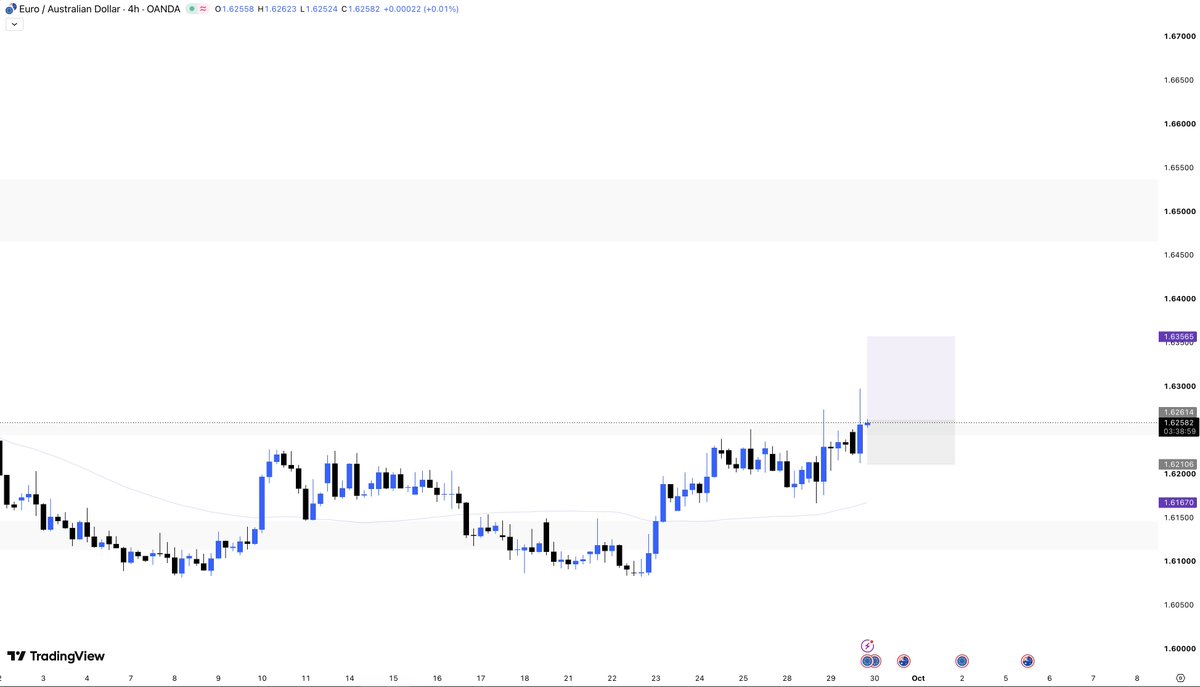1200x687 pixels.
Task: Click the 17 date on time axis
Action: click(x=481, y=678)
